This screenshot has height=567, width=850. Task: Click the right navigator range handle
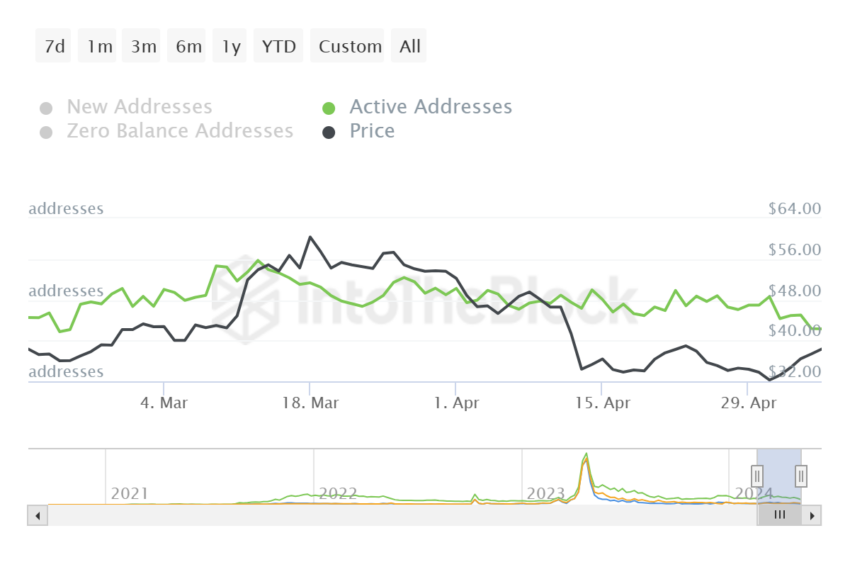(801, 476)
